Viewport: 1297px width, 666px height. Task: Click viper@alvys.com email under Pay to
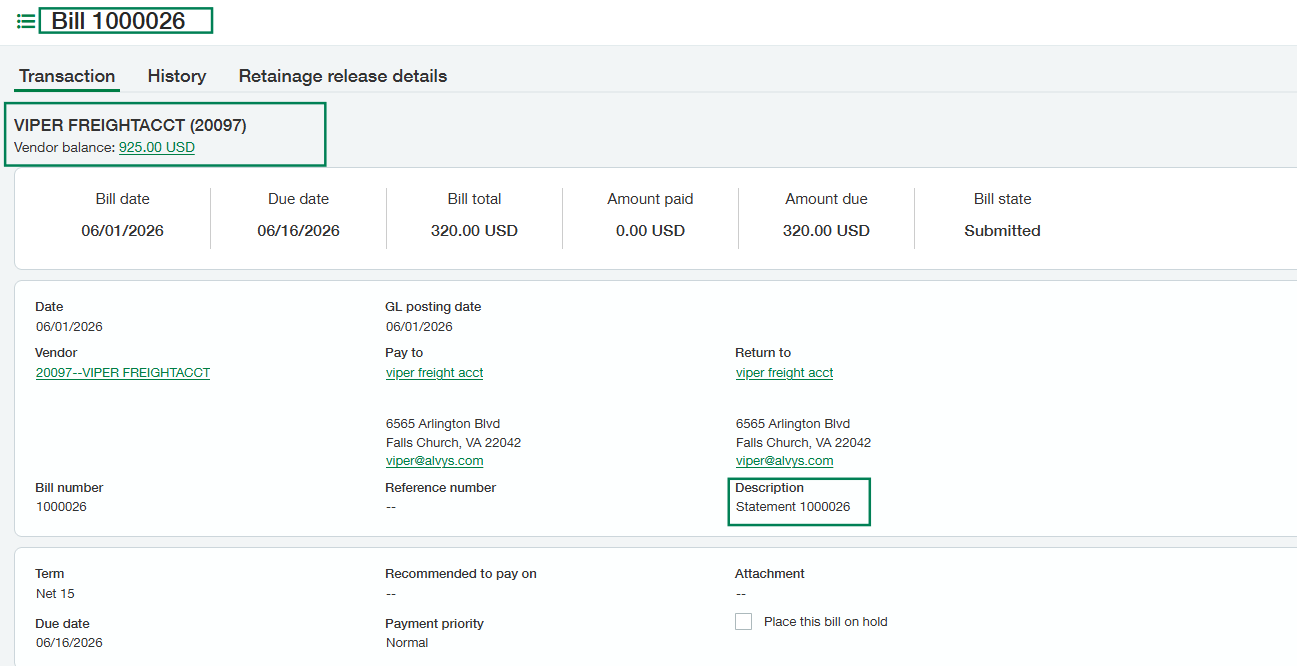pos(435,461)
